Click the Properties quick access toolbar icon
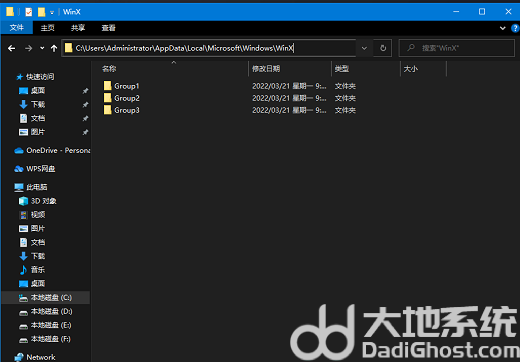 point(29,12)
